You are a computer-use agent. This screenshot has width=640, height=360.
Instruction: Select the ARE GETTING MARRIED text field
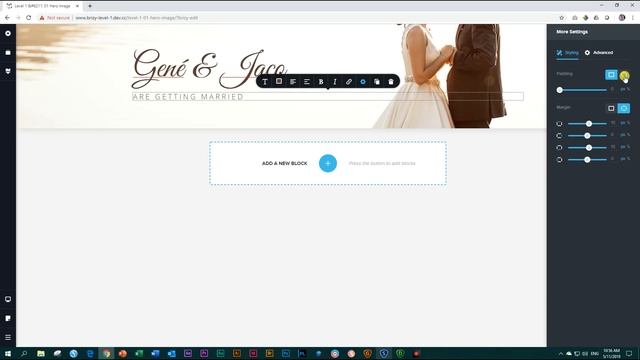328,97
